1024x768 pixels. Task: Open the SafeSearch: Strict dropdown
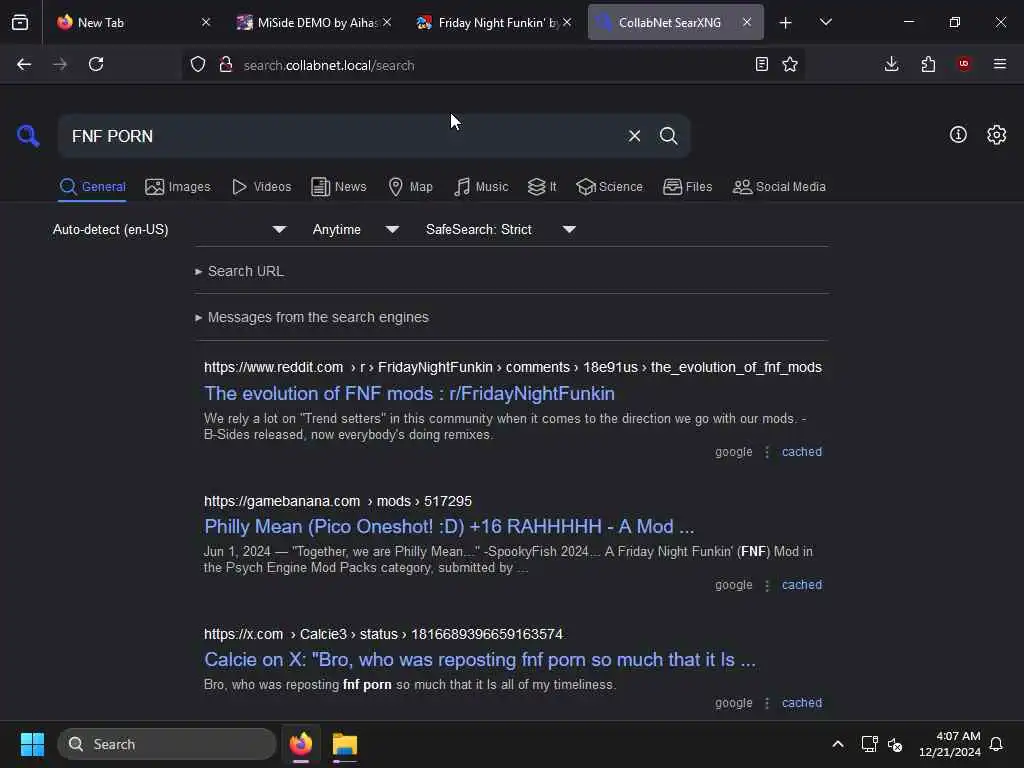[500, 230]
